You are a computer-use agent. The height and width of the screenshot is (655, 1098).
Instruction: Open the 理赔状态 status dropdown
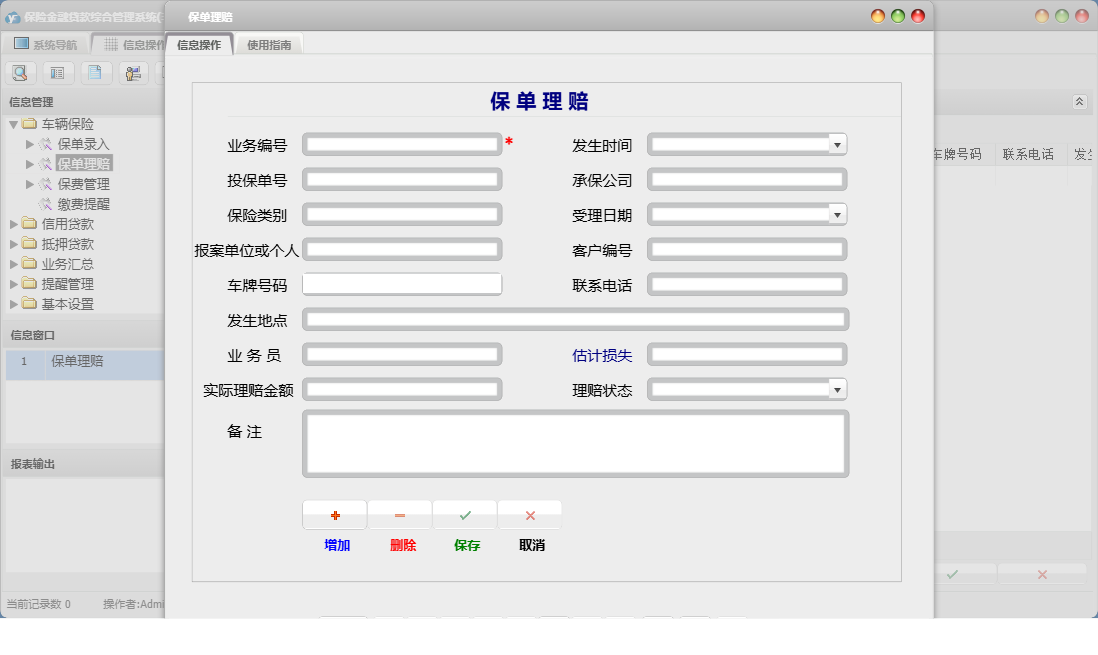pos(837,389)
